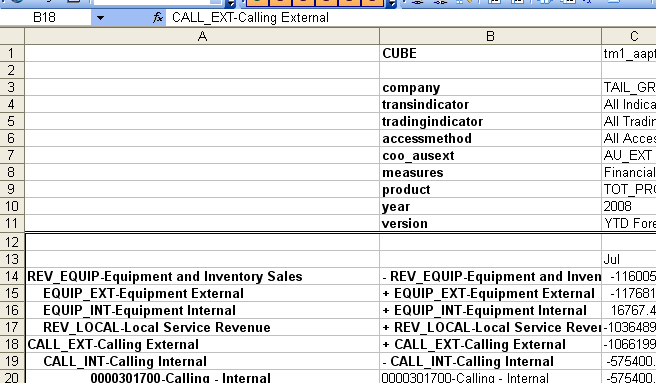Click cell A20 0000301700-Calling - Internal

202,377
